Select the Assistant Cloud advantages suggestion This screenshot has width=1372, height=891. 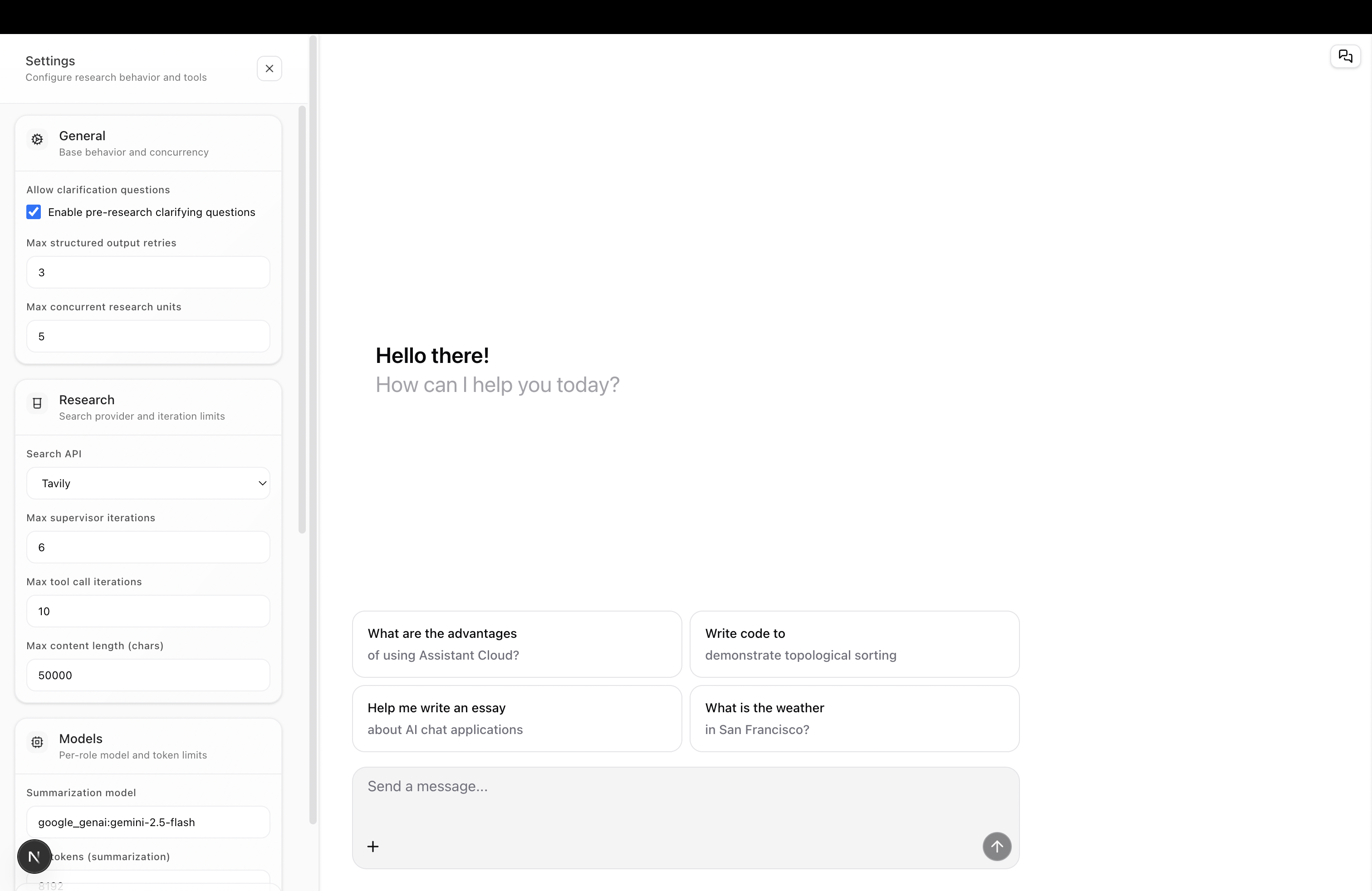[516, 644]
